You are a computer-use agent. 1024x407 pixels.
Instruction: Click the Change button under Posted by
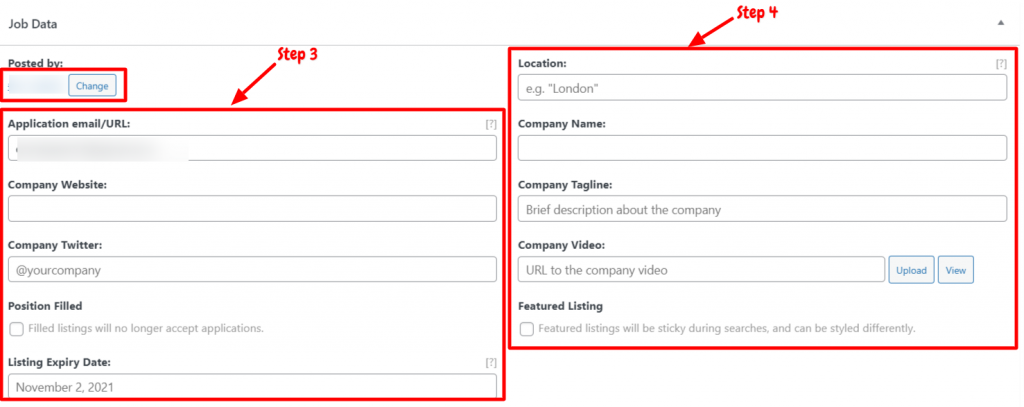click(x=92, y=86)
